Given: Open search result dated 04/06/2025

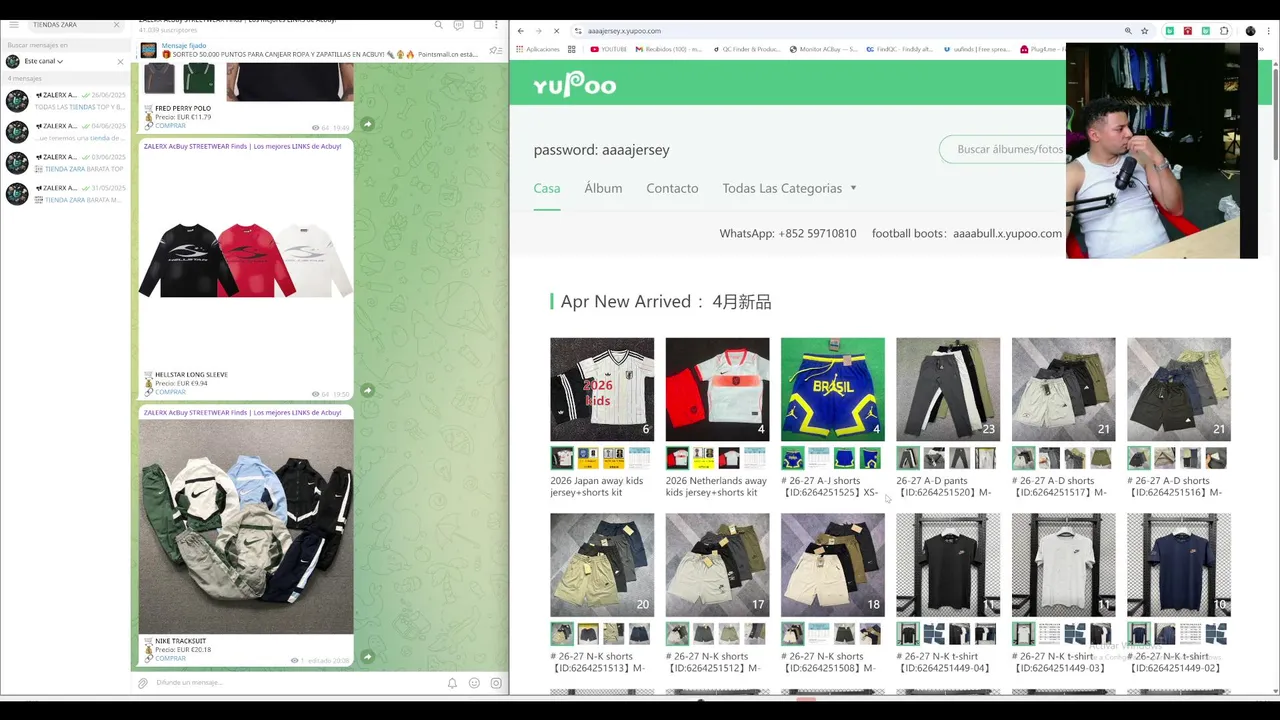Looking at the screenshot, I should click(x=66, y=132).
